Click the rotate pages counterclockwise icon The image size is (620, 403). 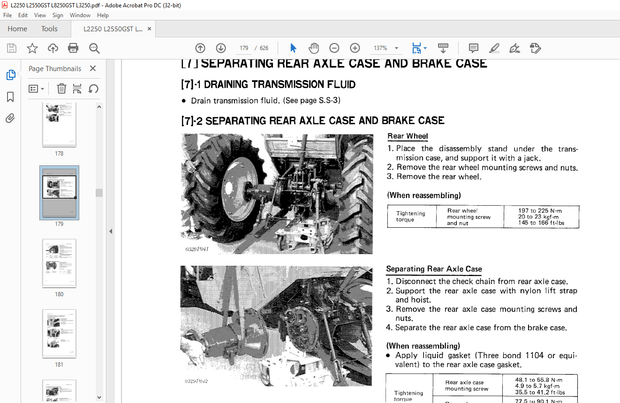pyautogui.click(x=93, y=89)
